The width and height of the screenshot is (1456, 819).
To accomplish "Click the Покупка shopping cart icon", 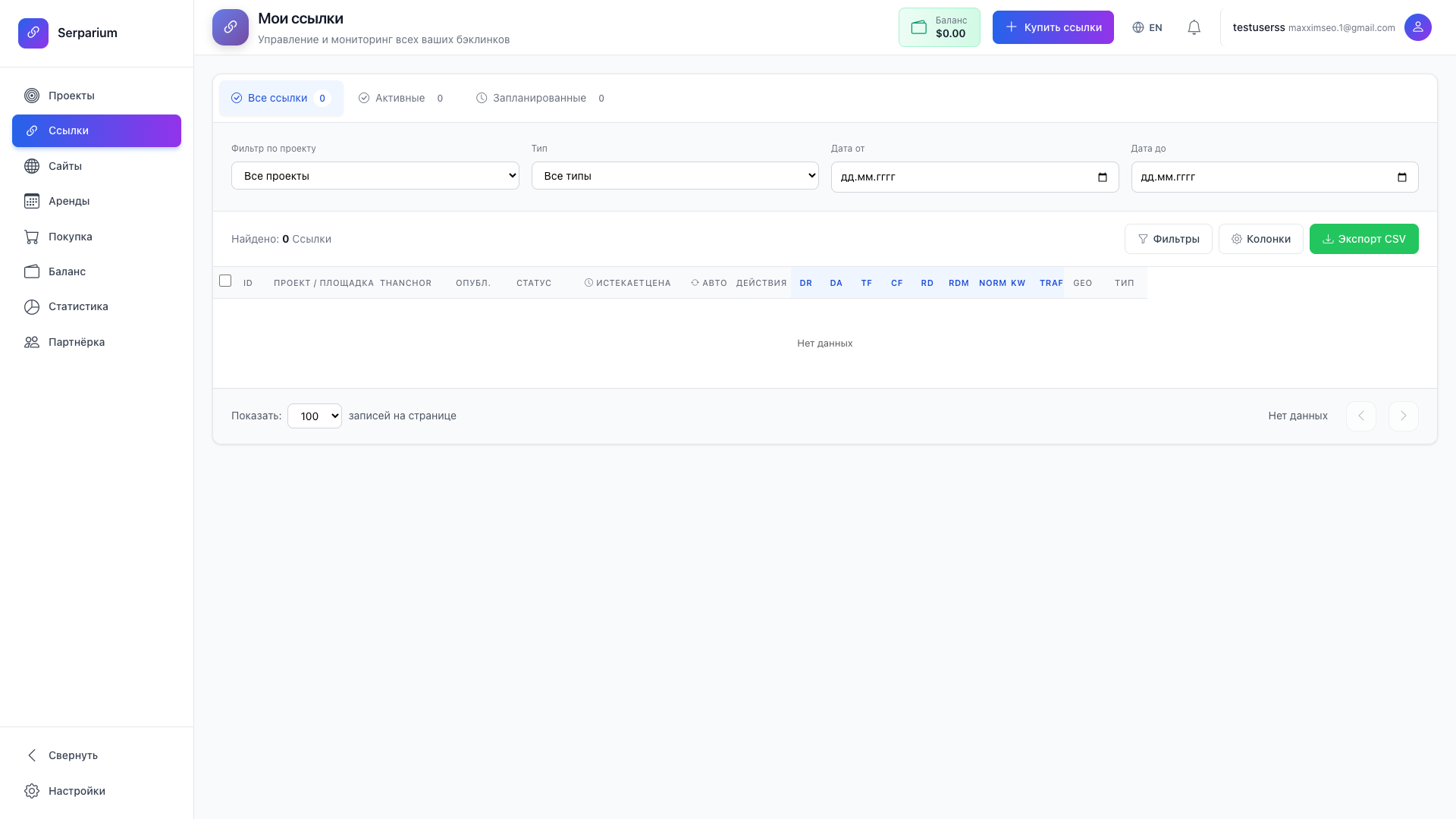I will tap(31, 236).
